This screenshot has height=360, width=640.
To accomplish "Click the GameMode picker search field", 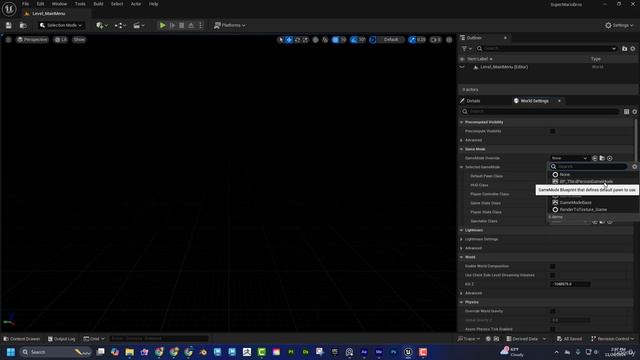I will coord(589,167).
